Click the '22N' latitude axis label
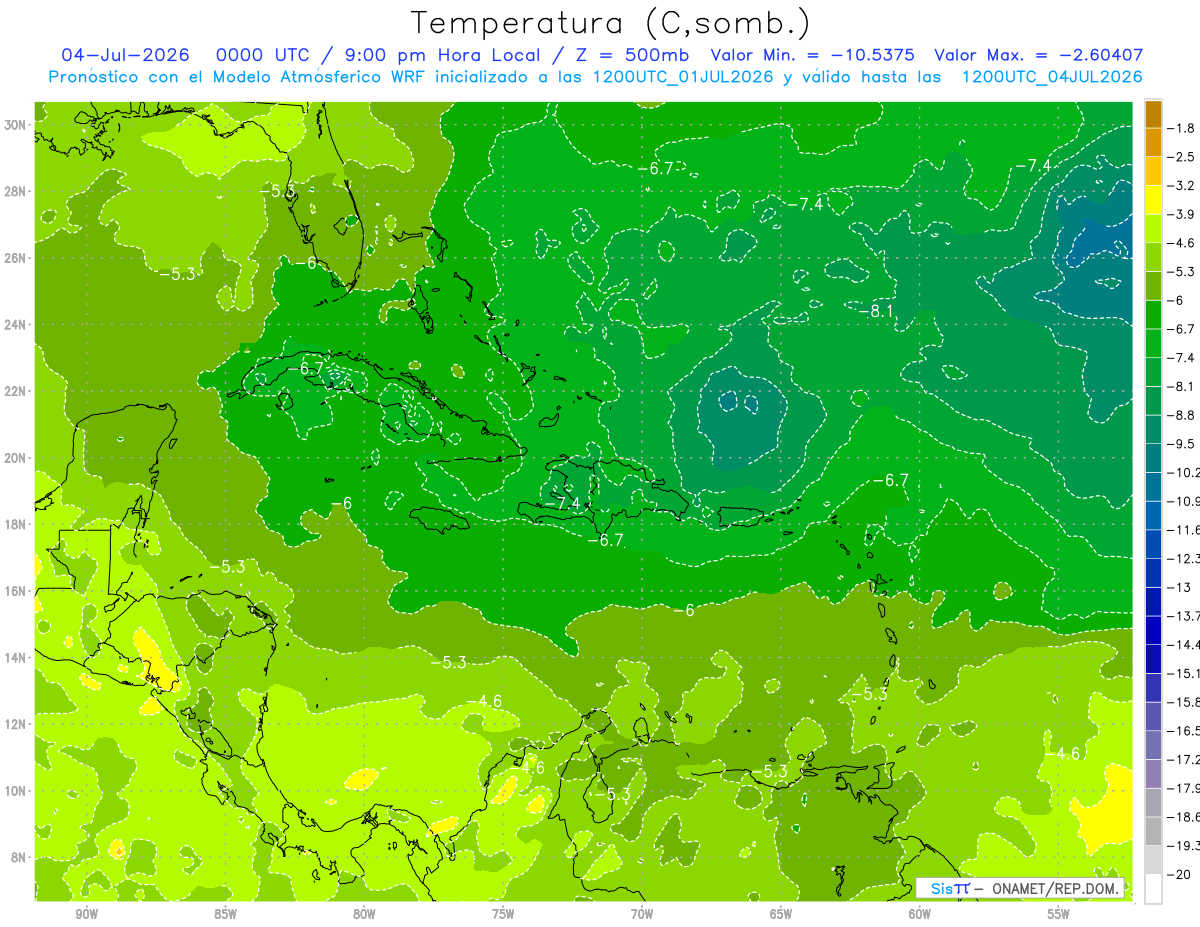The height and width of the screenshot is (927, 1200). click(14, 391)
